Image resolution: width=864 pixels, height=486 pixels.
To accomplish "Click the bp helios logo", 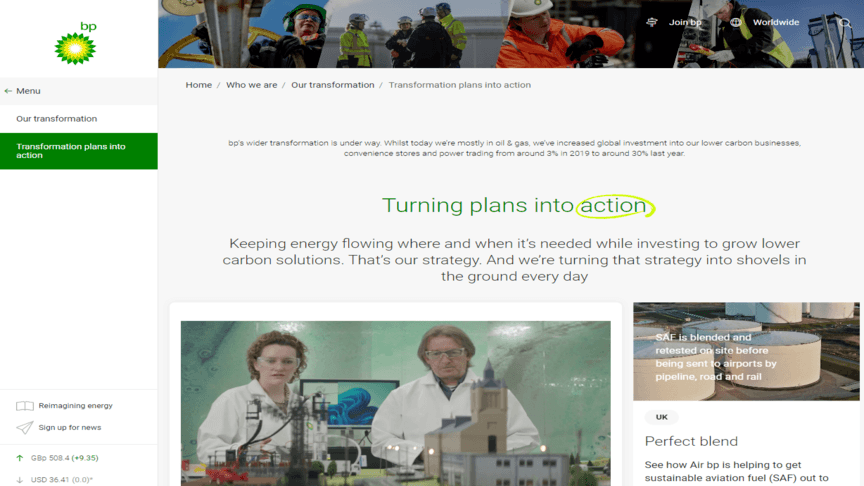I will (75, 43).
